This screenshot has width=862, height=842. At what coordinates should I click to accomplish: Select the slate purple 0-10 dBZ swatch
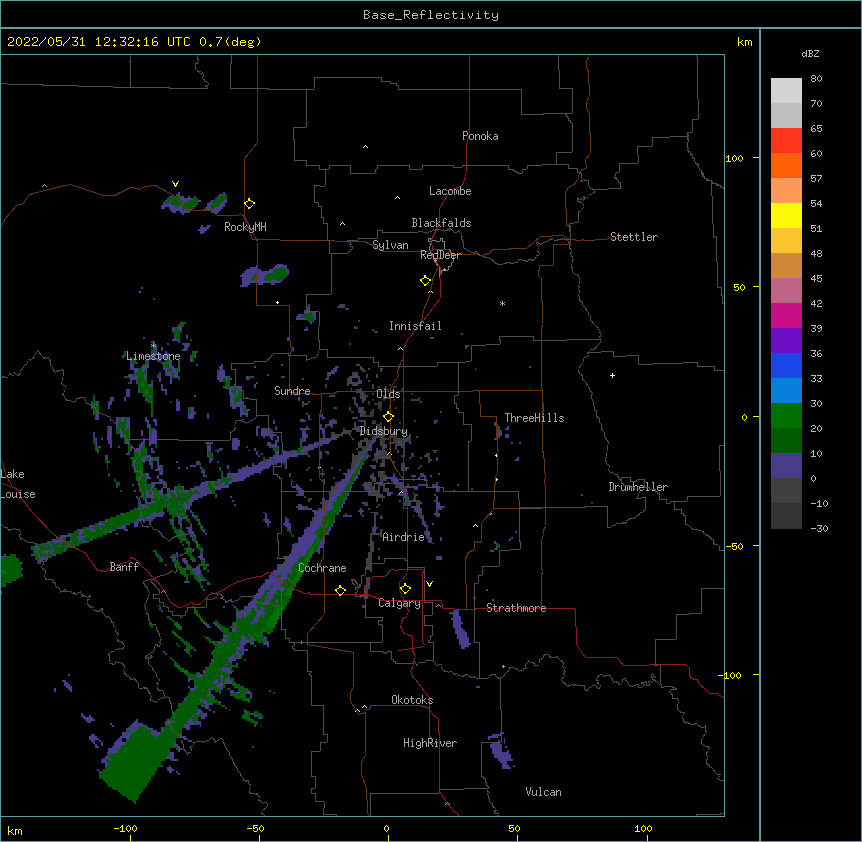[x=786, y=466]
